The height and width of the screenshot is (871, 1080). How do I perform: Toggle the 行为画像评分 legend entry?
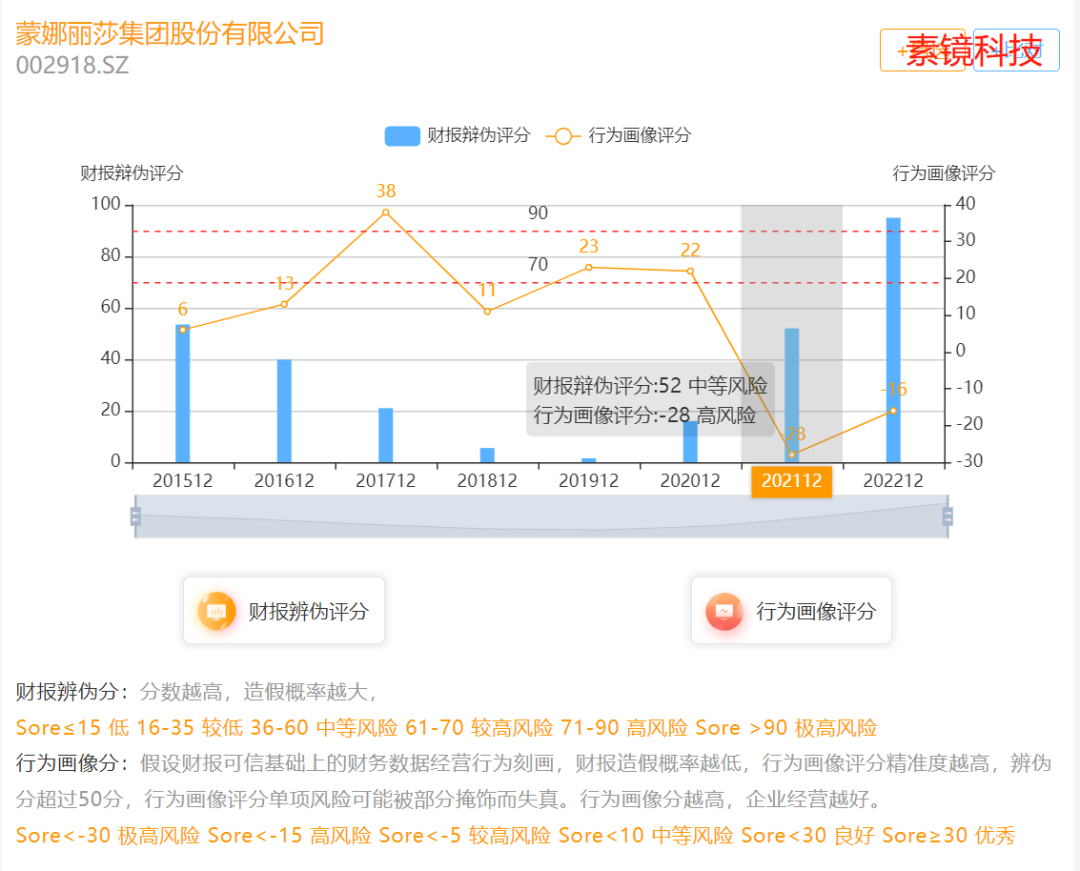[x=618, y=136]
